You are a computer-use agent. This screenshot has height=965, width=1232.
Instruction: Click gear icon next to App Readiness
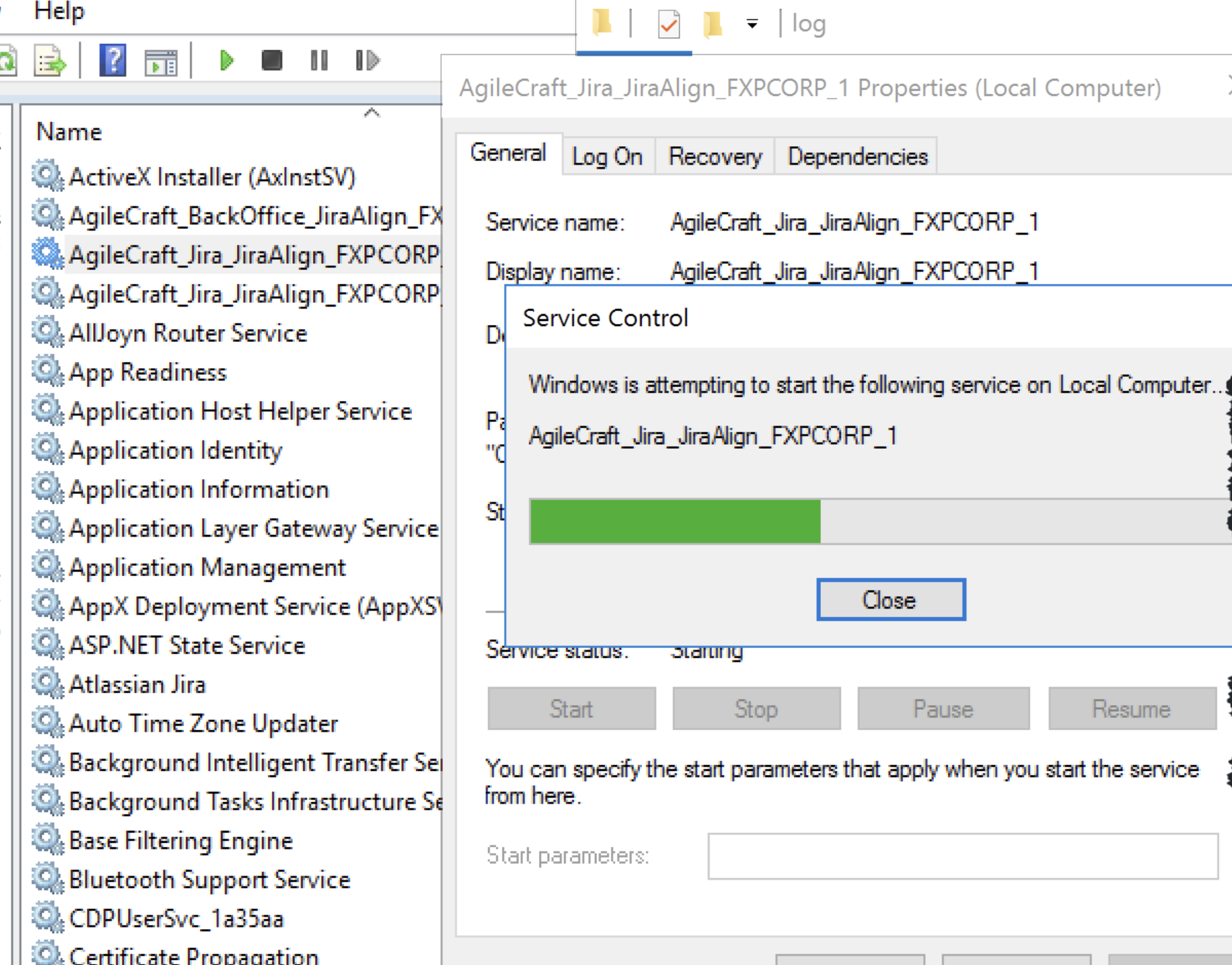point(47,371)
